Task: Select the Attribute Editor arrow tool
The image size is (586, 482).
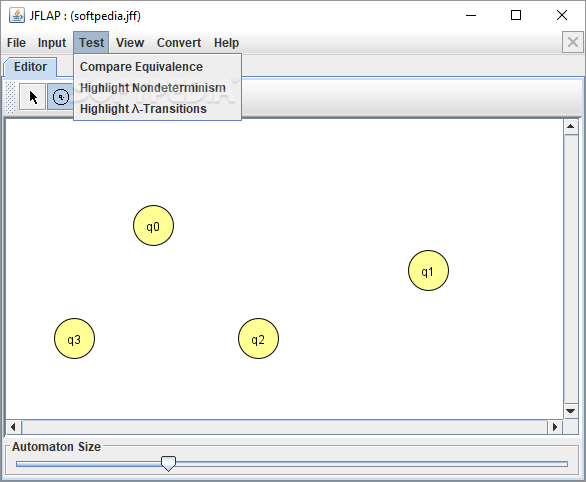Action: (33, 97)
